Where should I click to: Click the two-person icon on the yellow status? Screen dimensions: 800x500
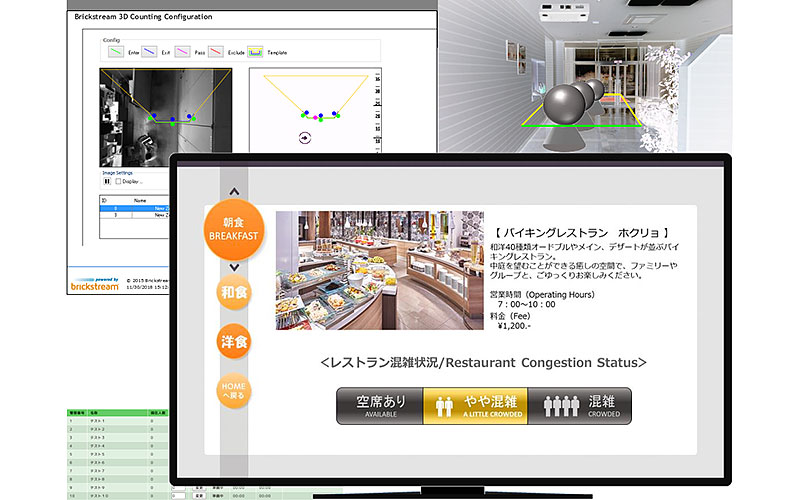click(444, 407)
